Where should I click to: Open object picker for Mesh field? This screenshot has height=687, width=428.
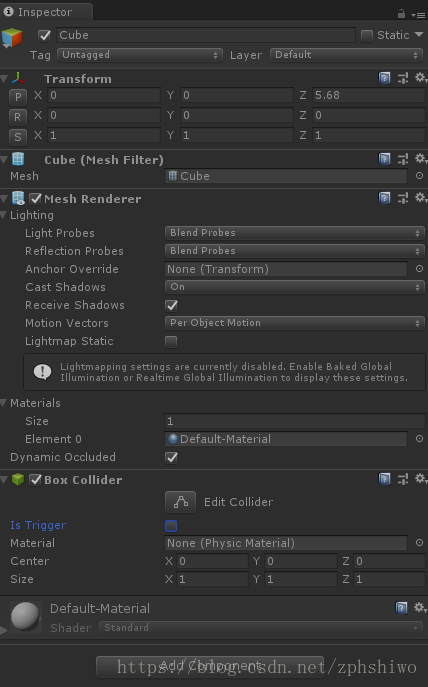click(419, 176)
